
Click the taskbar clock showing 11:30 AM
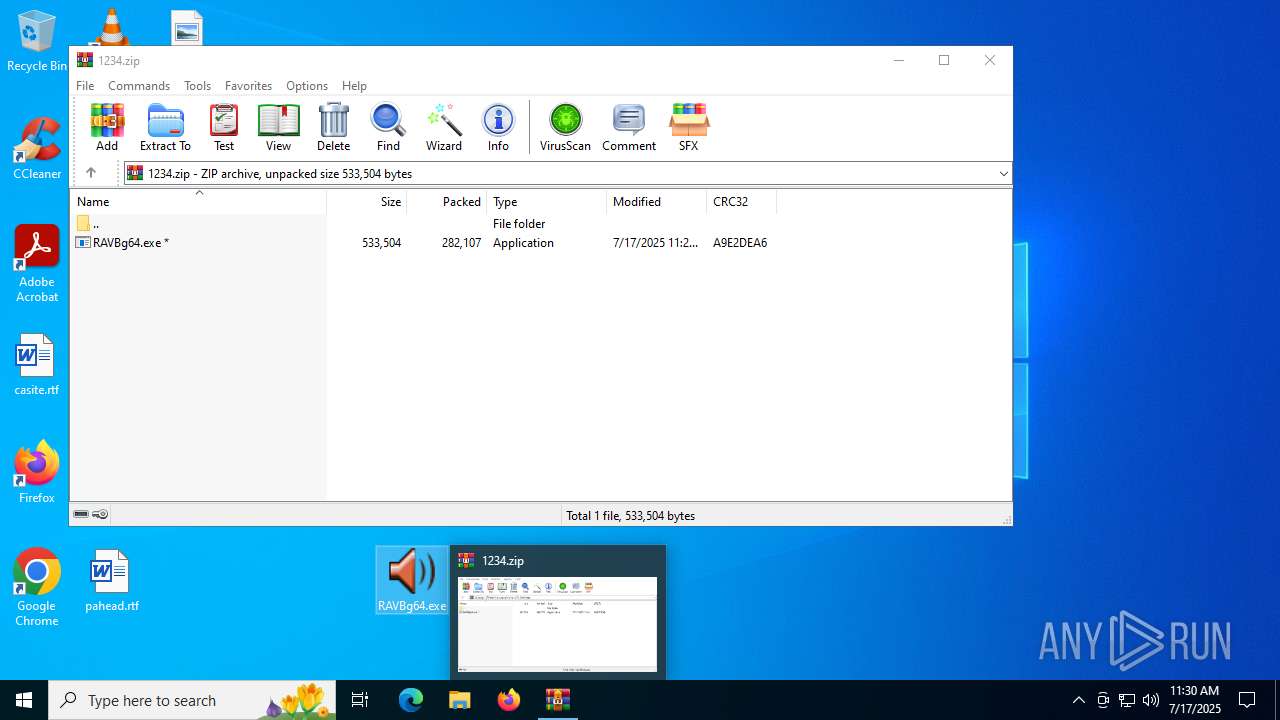(x=1195, y=700)
